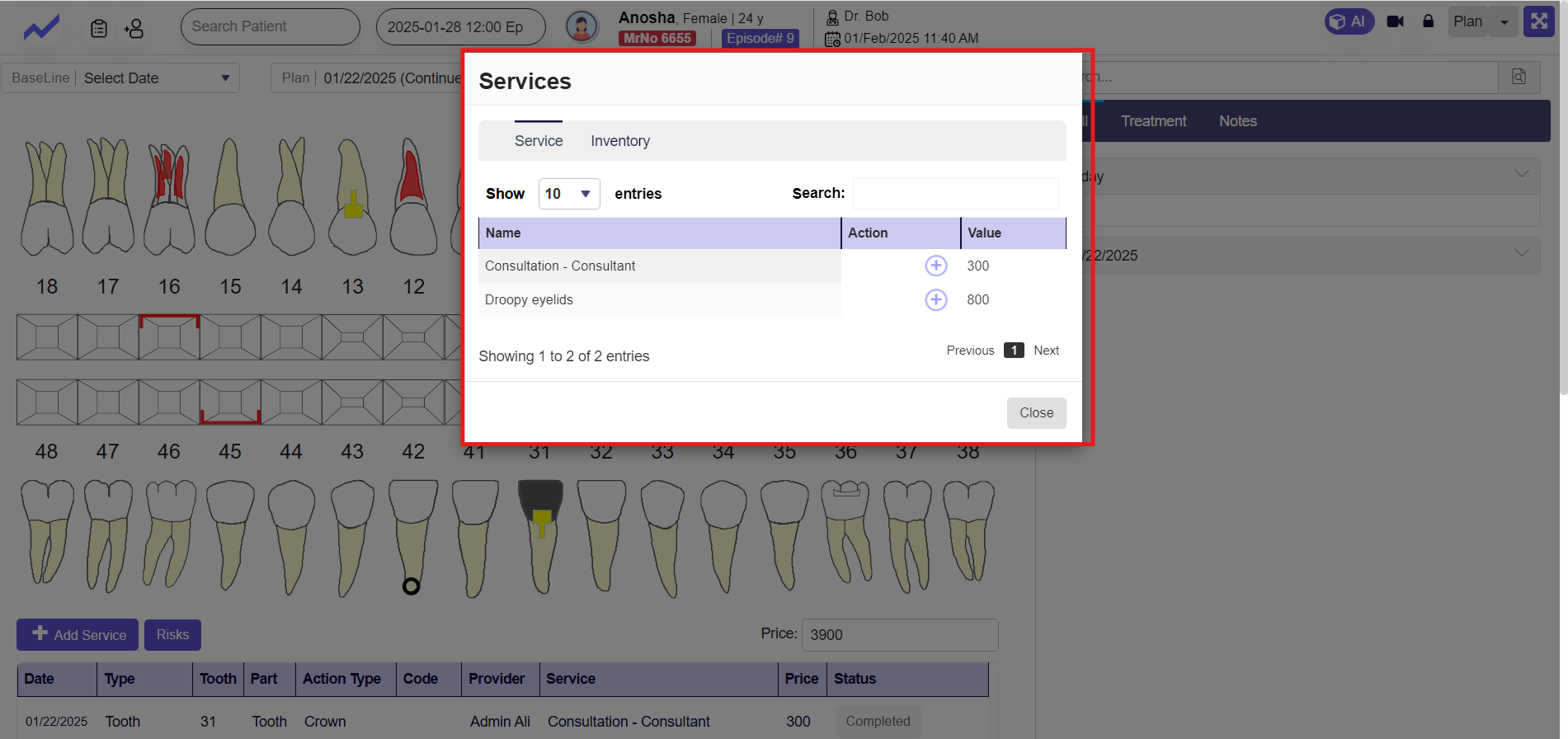Click plus icon for Droopy eyelids
This screenshot has height=739, width=1568.
[935, 299]
